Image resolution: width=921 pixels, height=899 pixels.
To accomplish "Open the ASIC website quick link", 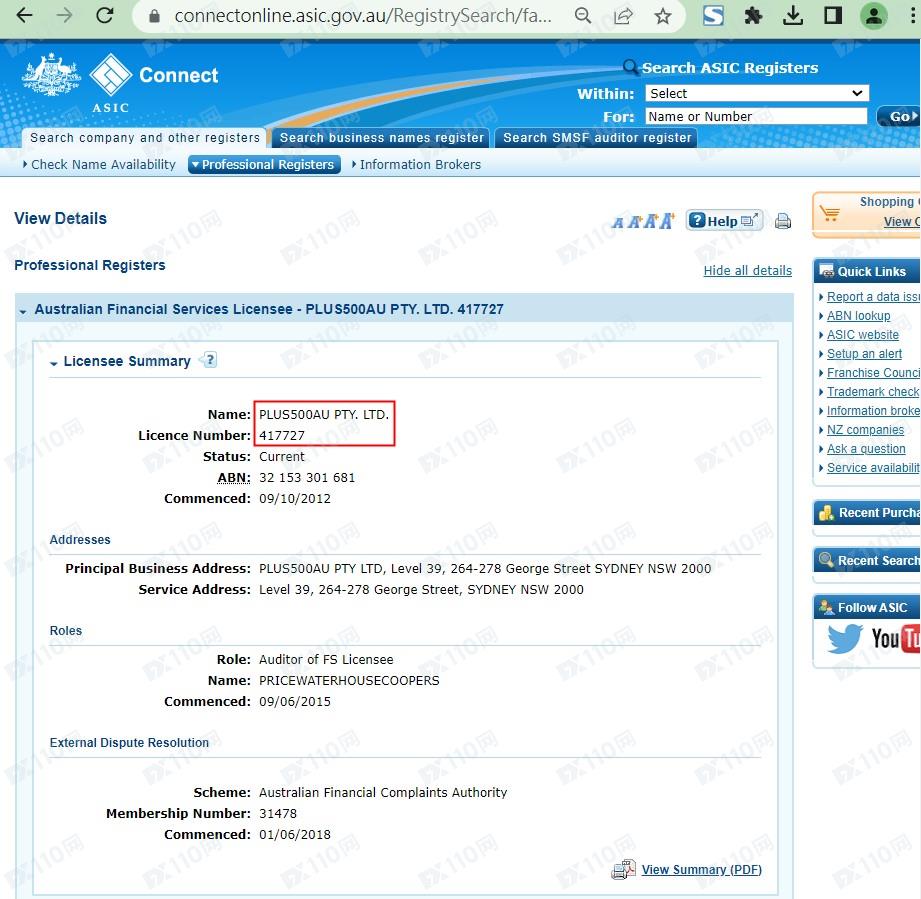I will click(862, 335).
